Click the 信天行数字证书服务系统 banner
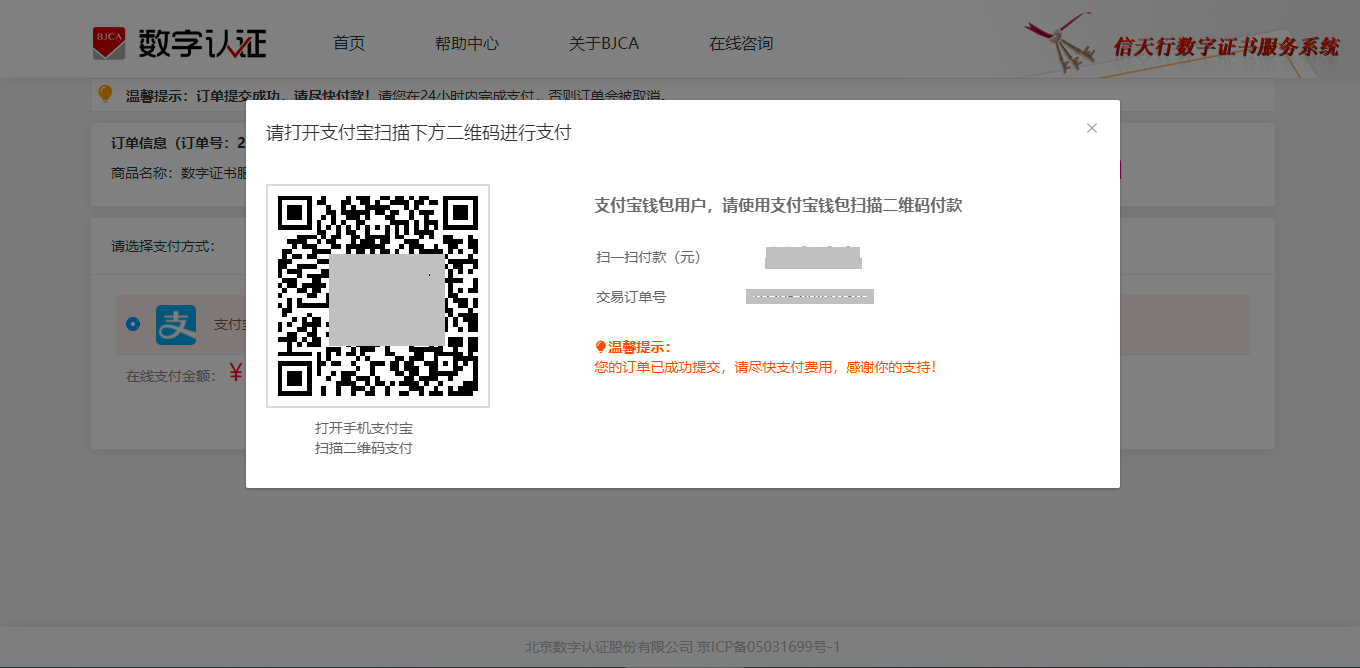Viewport: 1360px width, 668px height. (x=1226, y=46)
